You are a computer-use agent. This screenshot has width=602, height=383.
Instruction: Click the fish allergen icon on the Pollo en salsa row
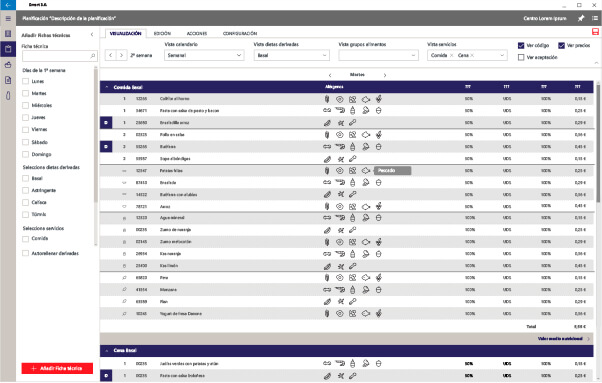point(366,135)
